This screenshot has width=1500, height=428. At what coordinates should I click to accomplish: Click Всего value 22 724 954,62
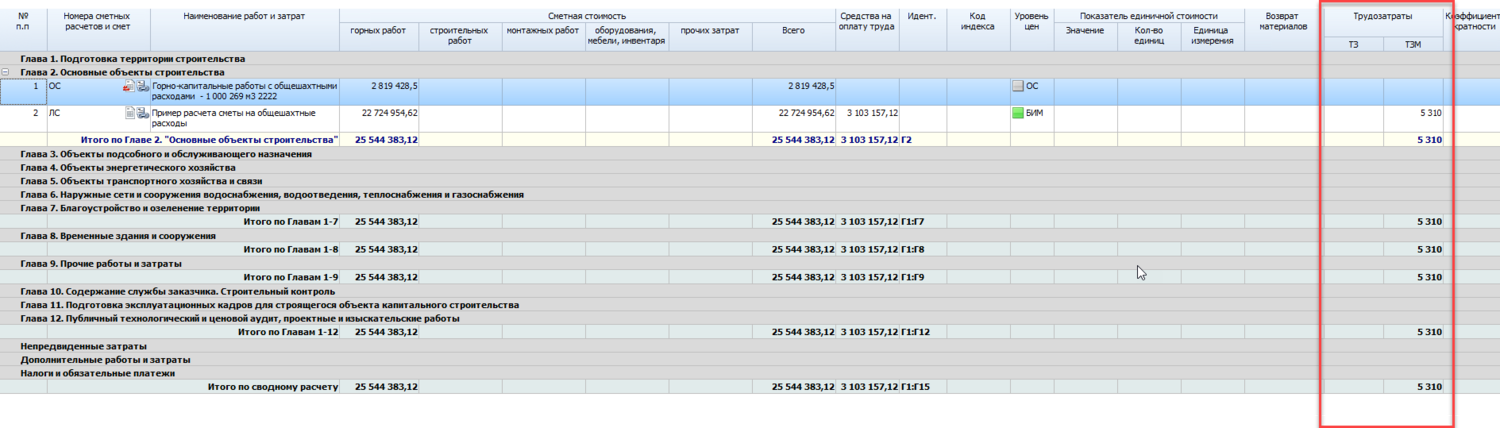(x=806, y=113)
